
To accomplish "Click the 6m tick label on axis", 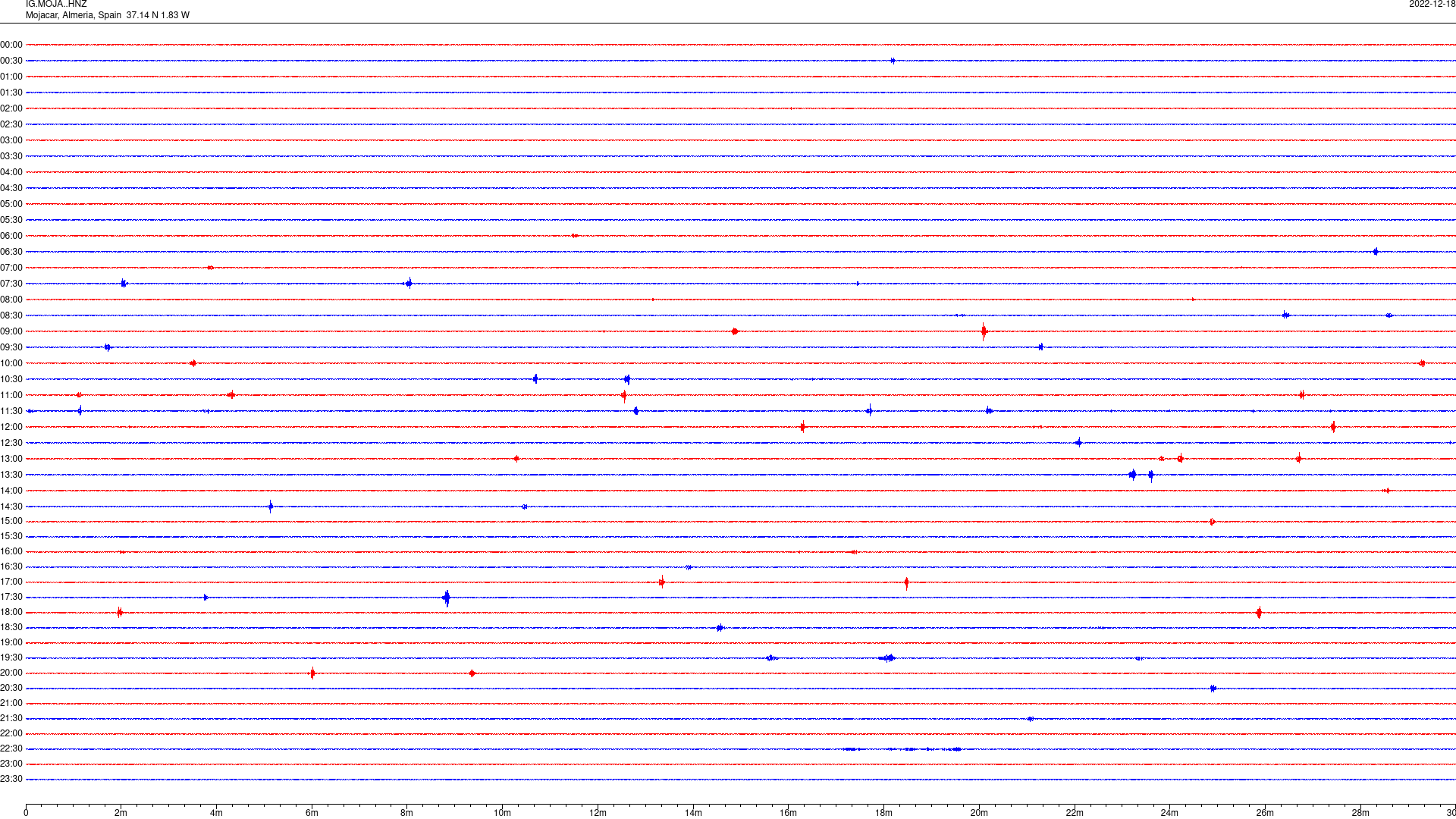I will [312, 813].
